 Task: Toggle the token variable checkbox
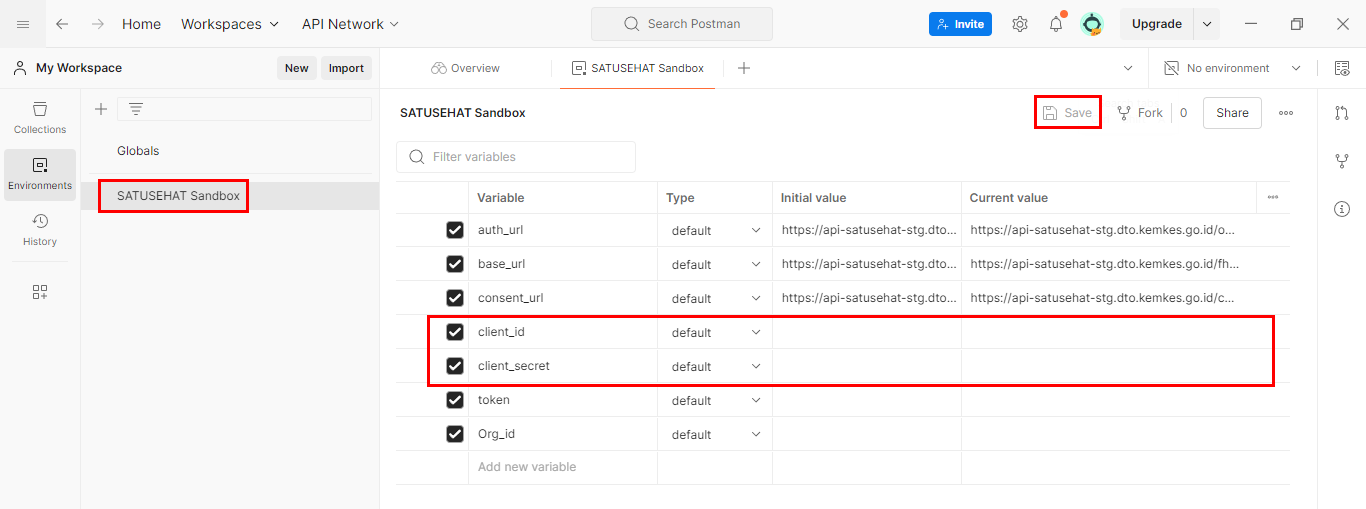coord(455,400)
